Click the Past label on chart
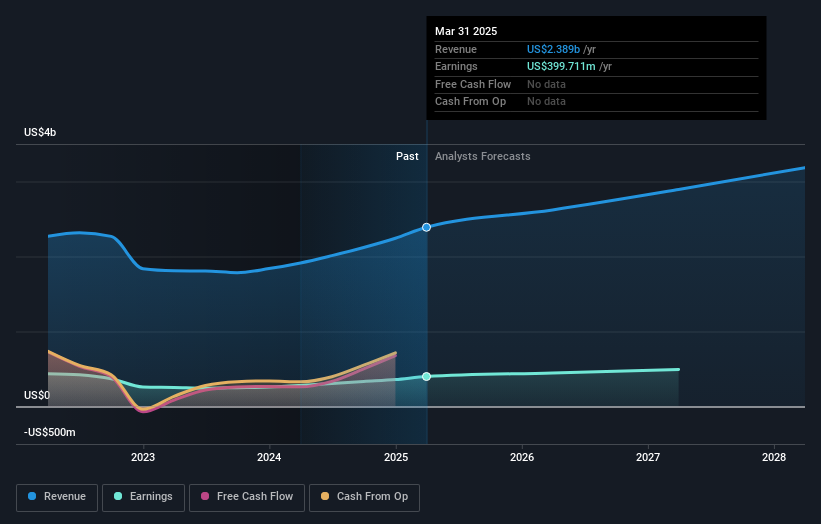The height and width of the screenshot is (524, 821). [407, 157]
